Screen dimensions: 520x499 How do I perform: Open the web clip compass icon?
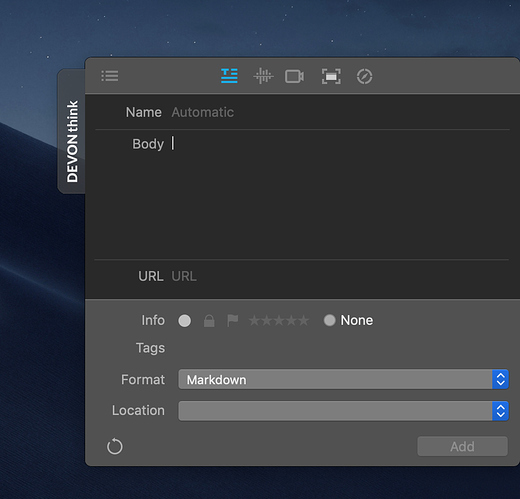point(364,76)
